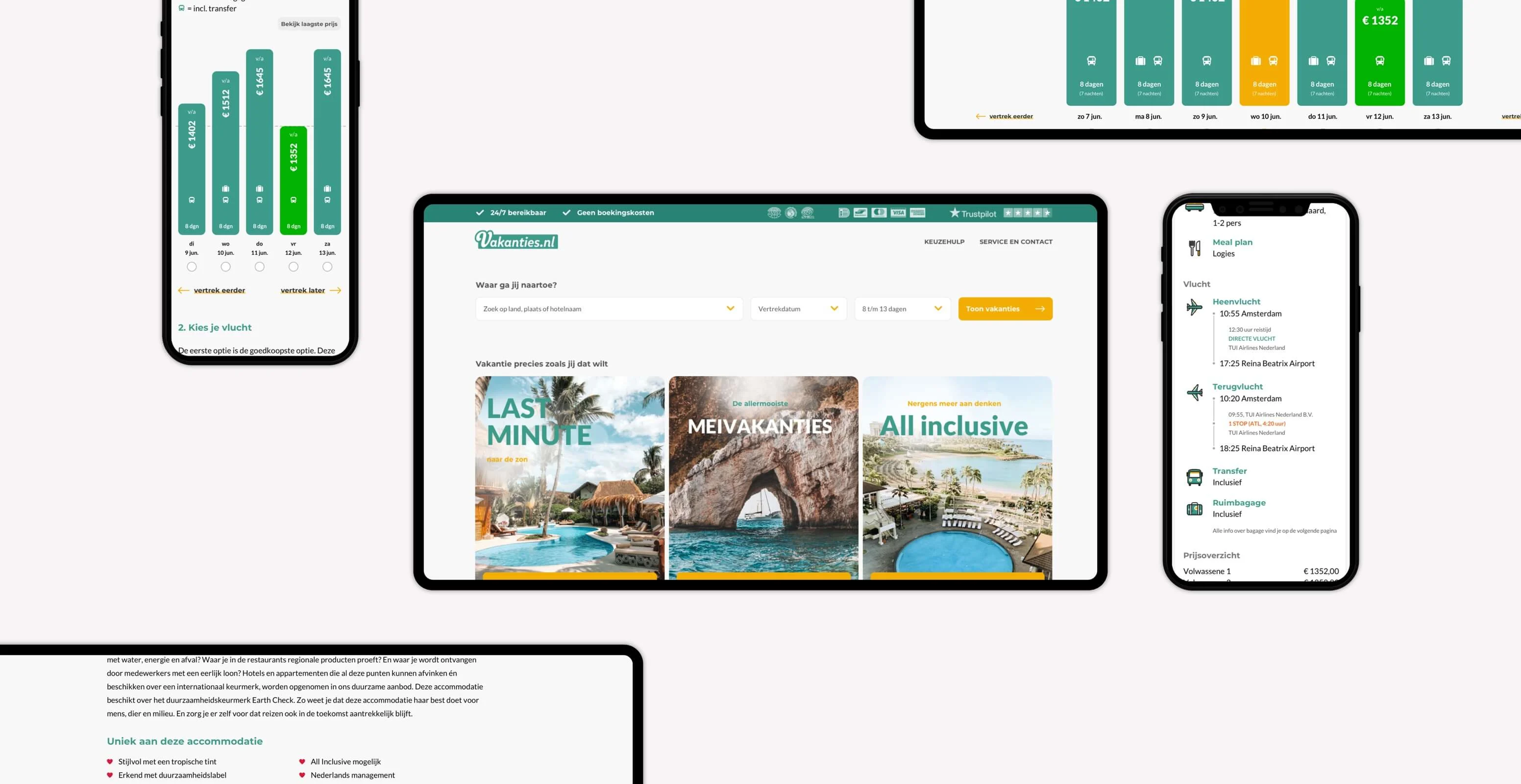Click the Visa payment icon in header
The height and width of the screenshot is (784, 1521).
pyautogui.click(x=898, y=213)
